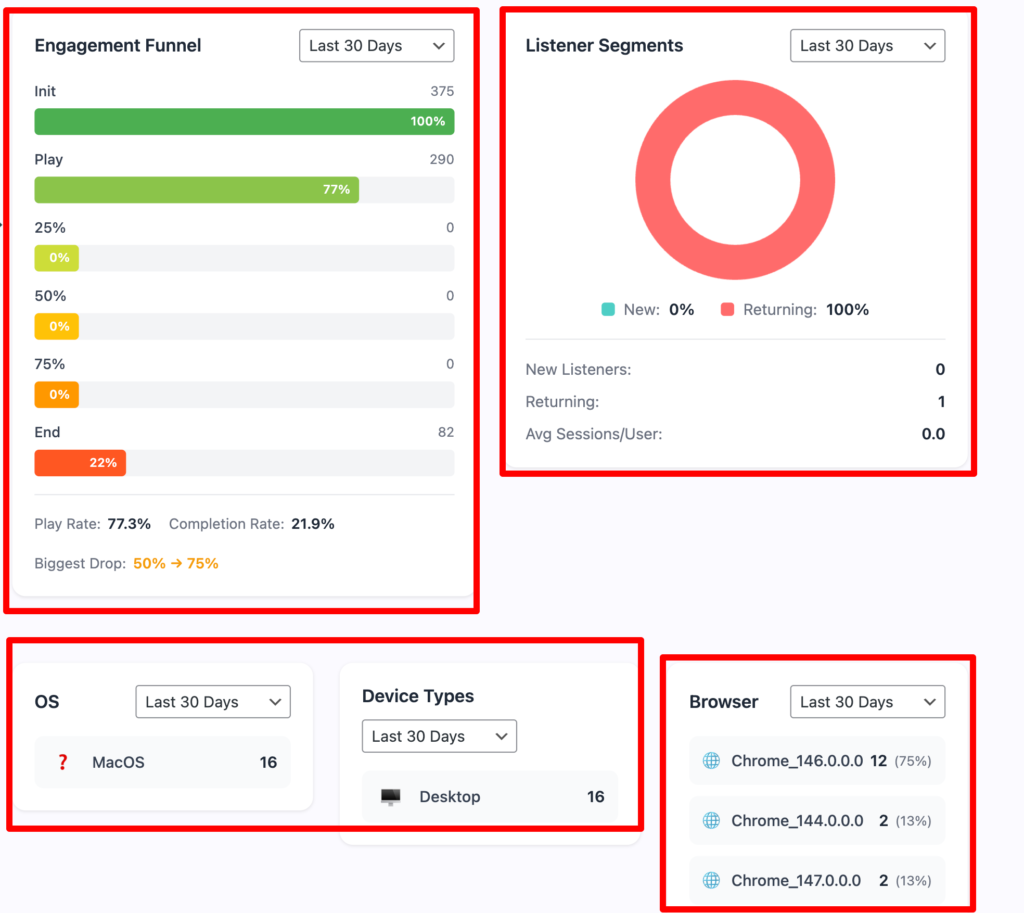Click the Play 77% funnel bar
The image size is (1024, 913).
tap(197, 189)
